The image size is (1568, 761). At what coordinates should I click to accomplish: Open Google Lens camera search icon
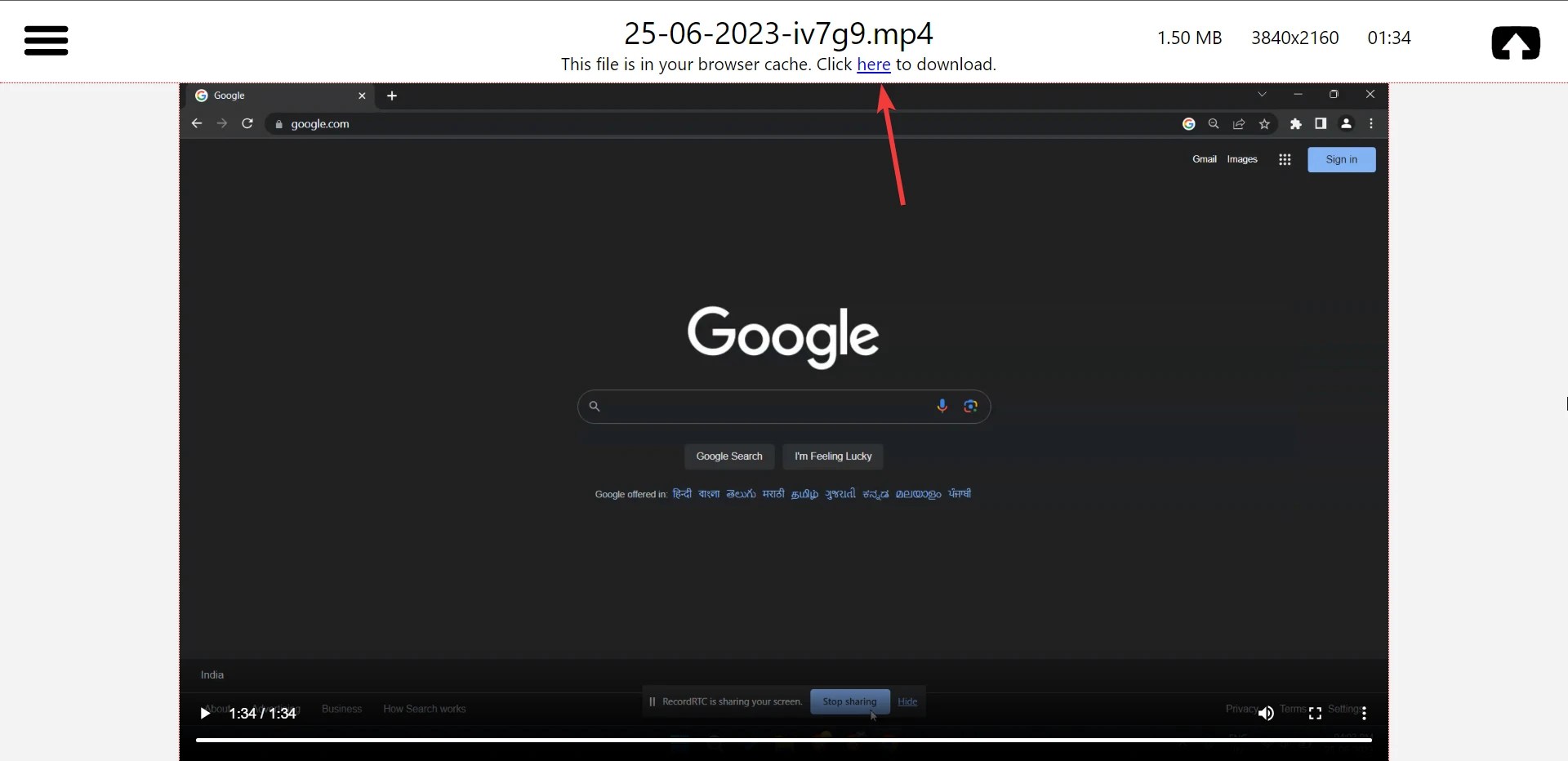point(971,406)
